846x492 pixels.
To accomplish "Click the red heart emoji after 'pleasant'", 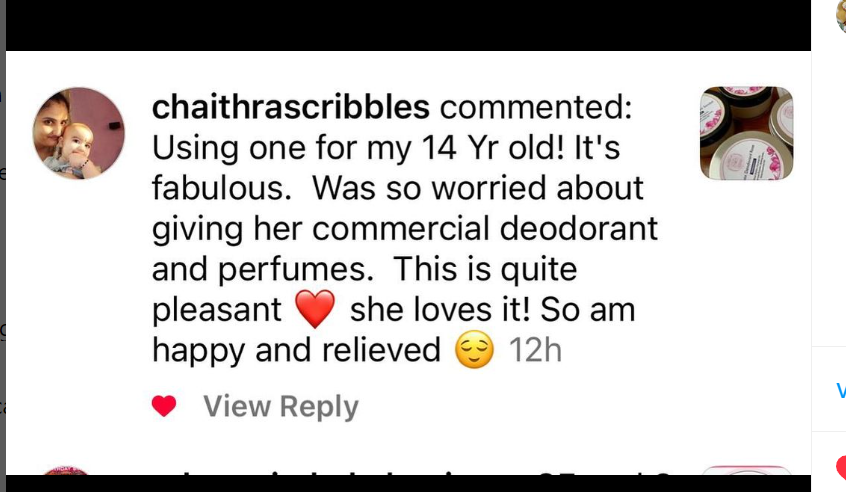I will pos(315,309).
